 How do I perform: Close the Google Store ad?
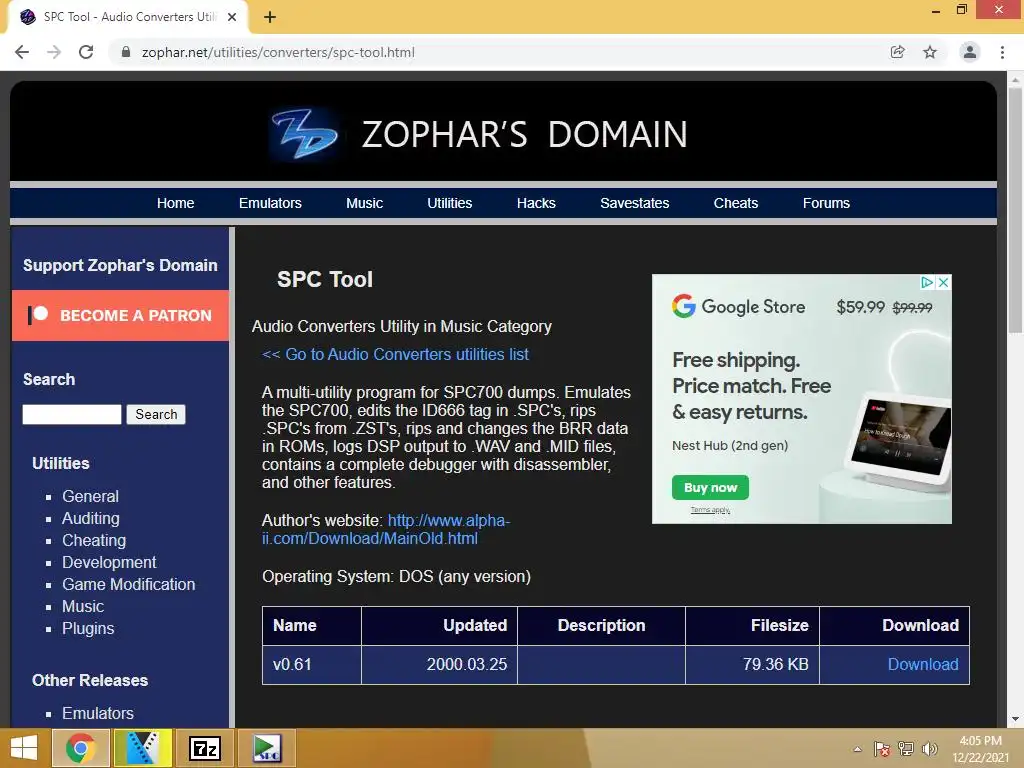pyautogui.click(x=943, y=282)
